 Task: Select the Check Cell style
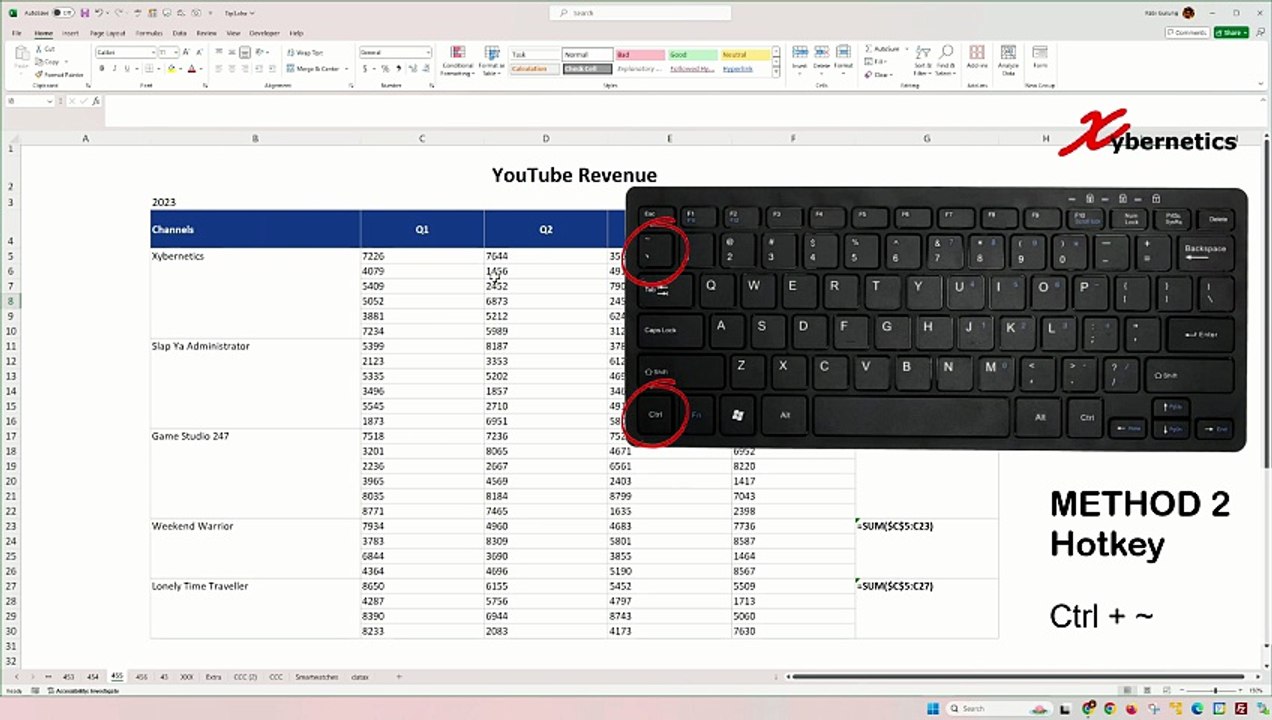(586, 69)
